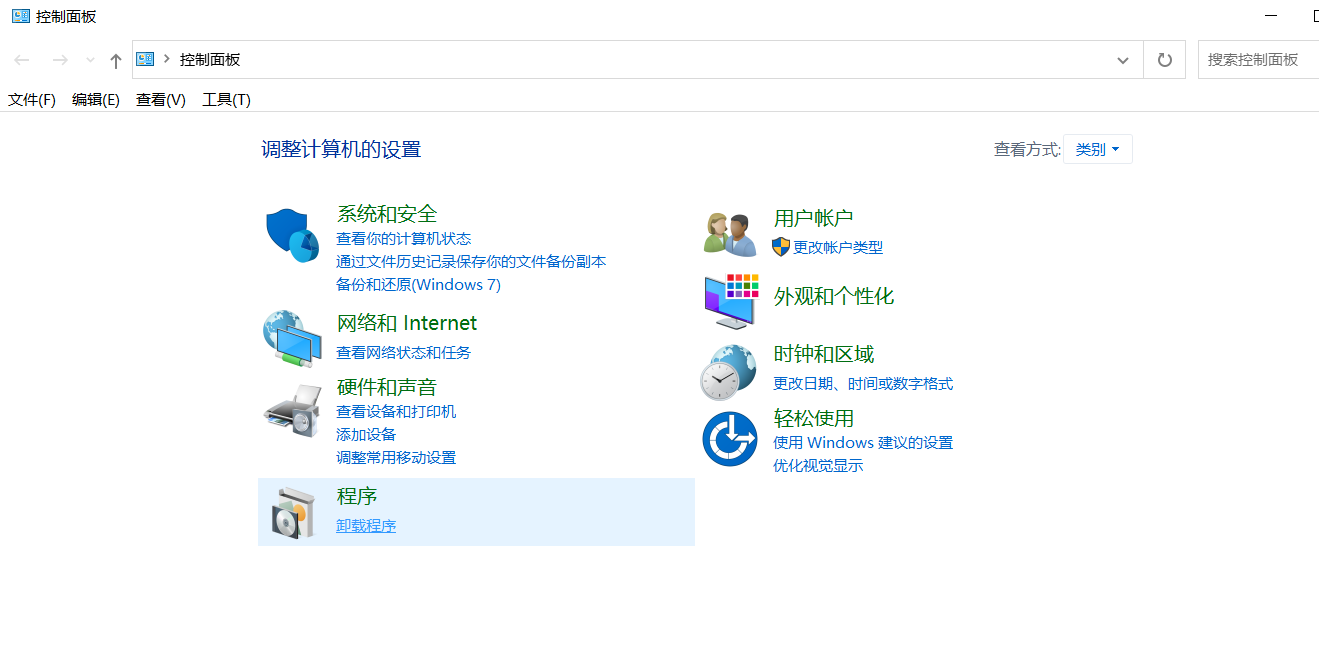Open the recent locations dropdown arrow
Screen dimensions: 1319x651
90,60
